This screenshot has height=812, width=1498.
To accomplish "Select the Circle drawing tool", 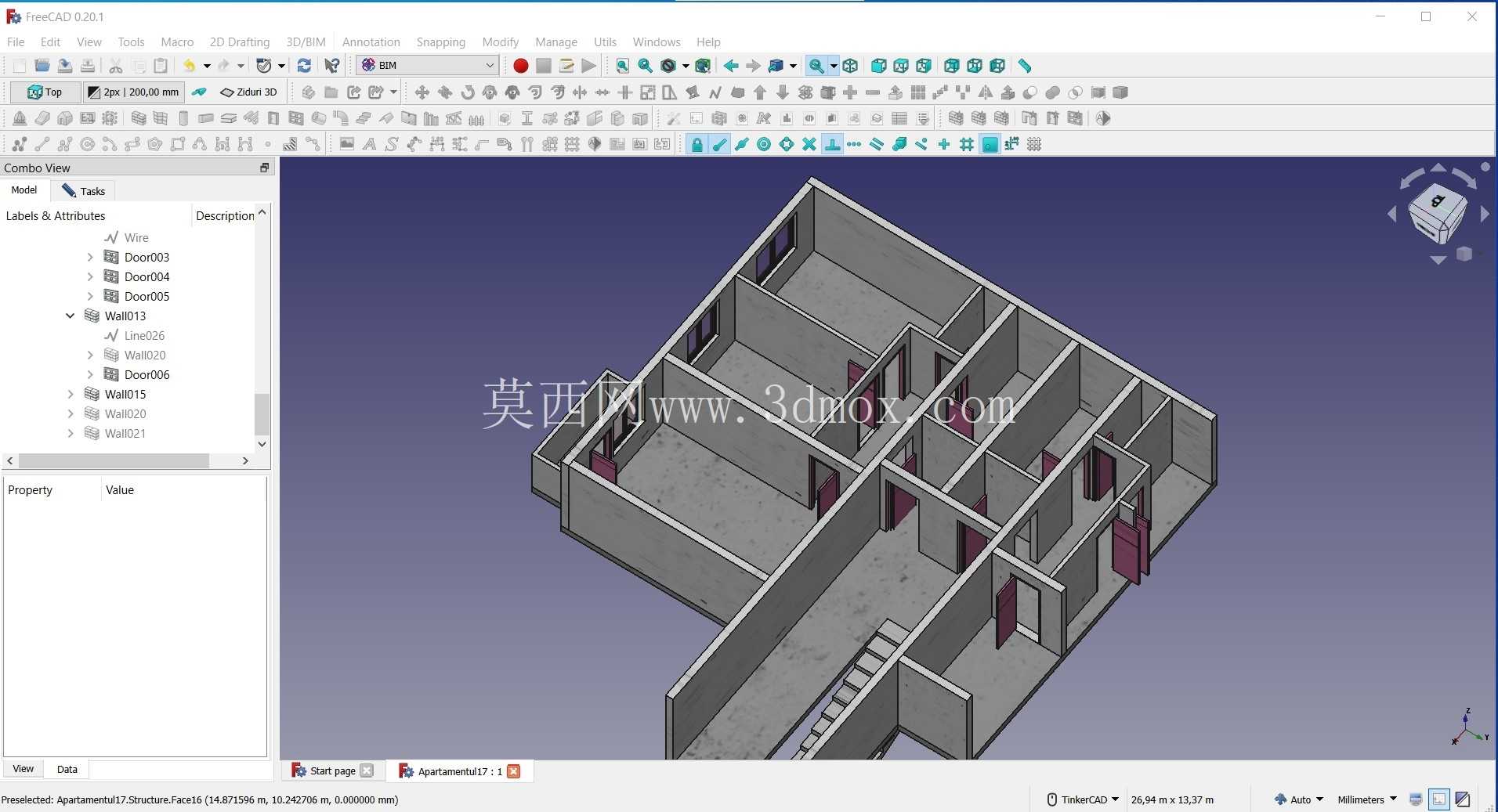I will click(x=88, y=144).
